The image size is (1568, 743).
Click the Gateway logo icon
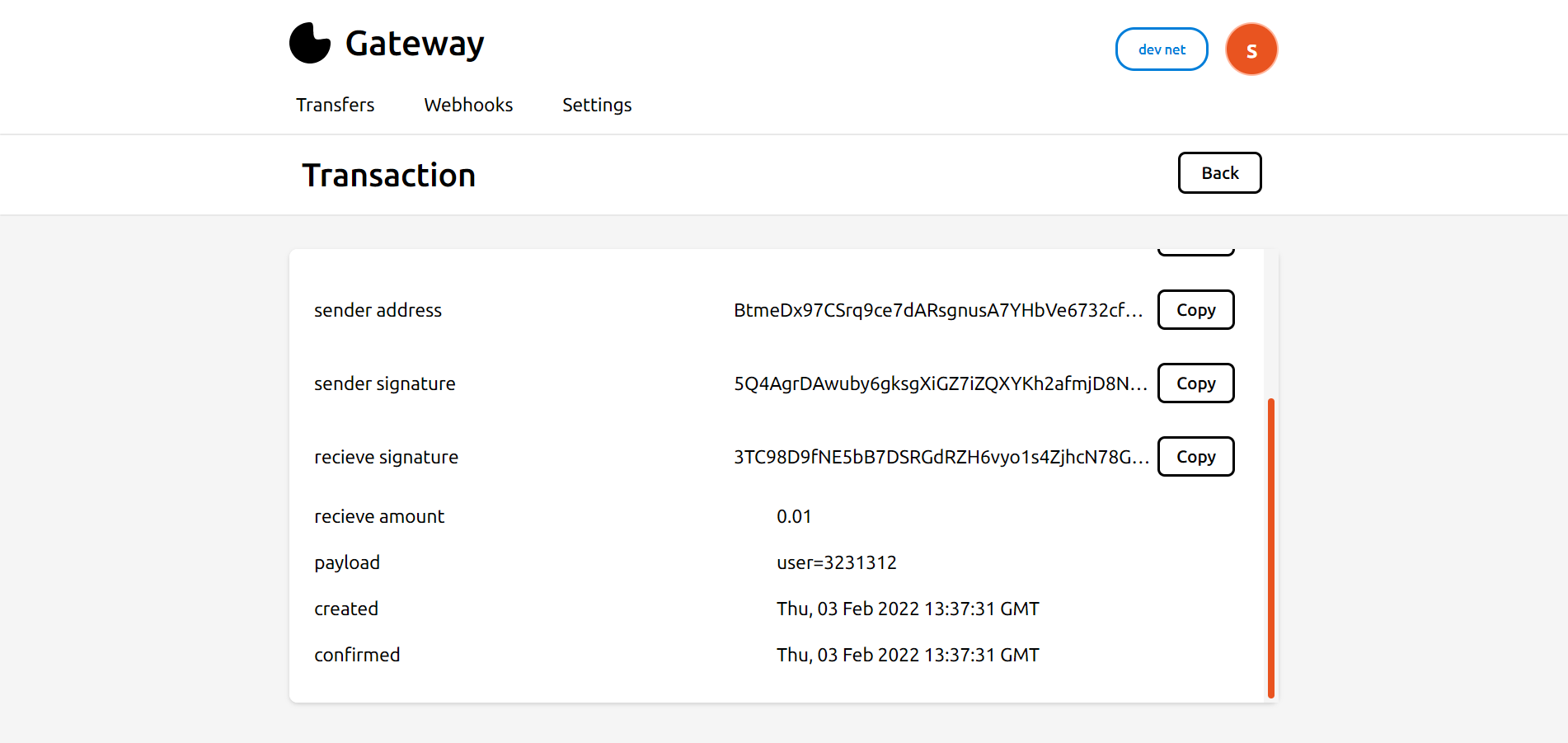coord(309,42)
